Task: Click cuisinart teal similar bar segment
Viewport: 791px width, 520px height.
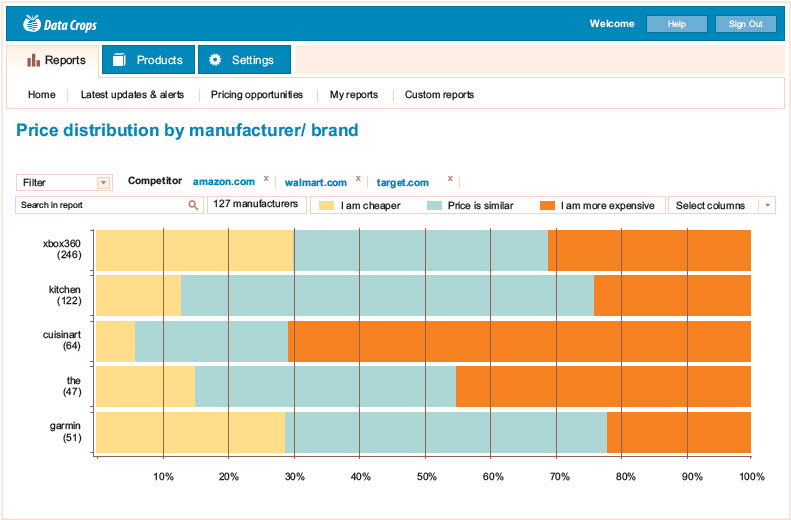Action: click(x=211, y=341)
